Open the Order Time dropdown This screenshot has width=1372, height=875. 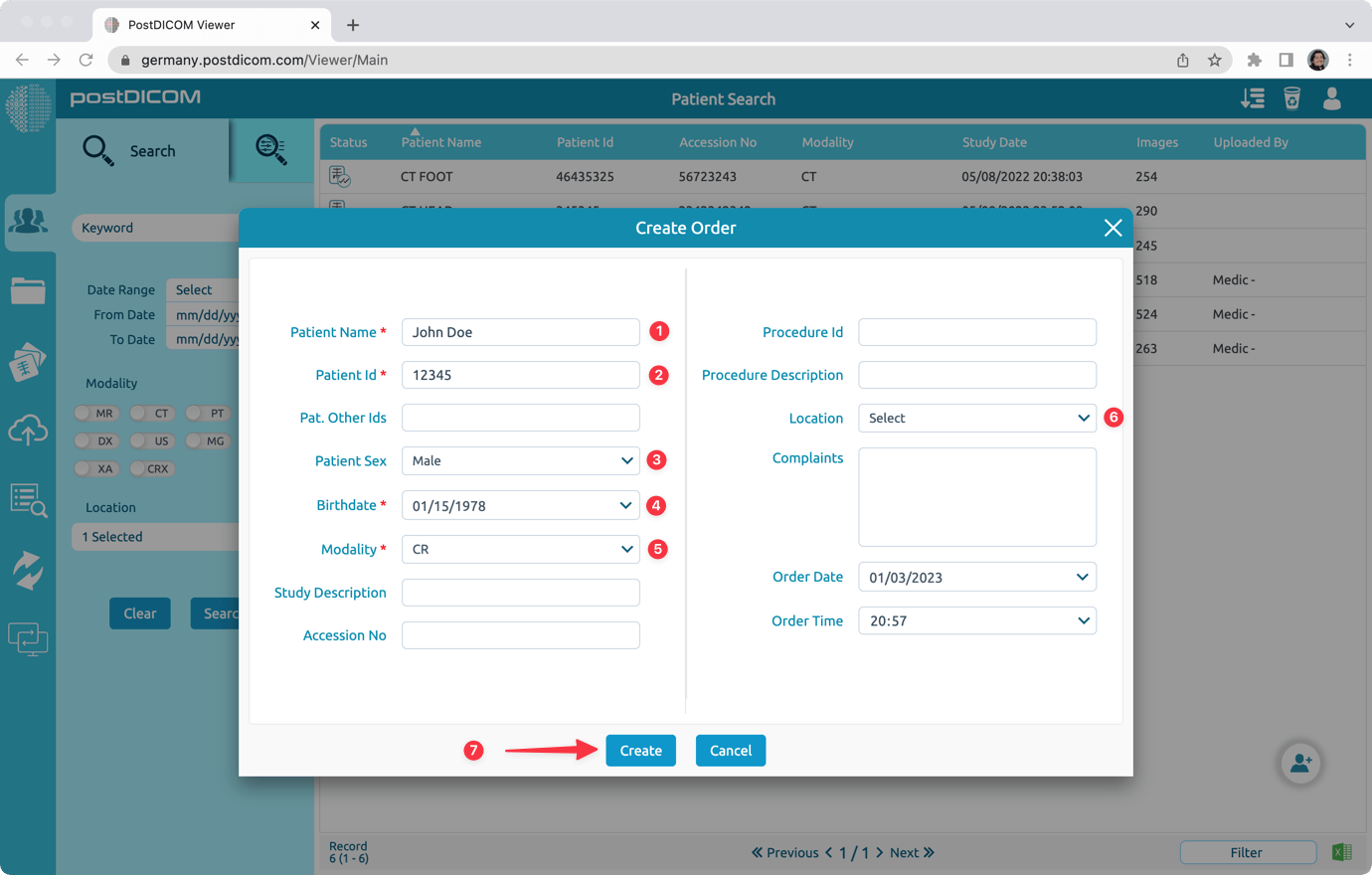(976, 620)
